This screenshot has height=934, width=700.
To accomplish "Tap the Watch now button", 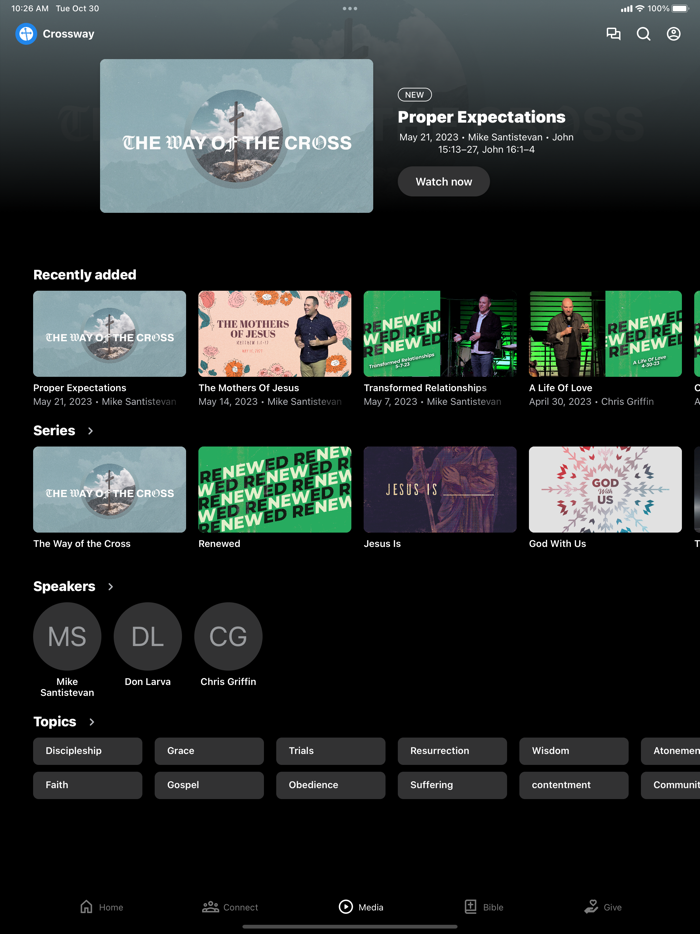I will tap(444, 182).
